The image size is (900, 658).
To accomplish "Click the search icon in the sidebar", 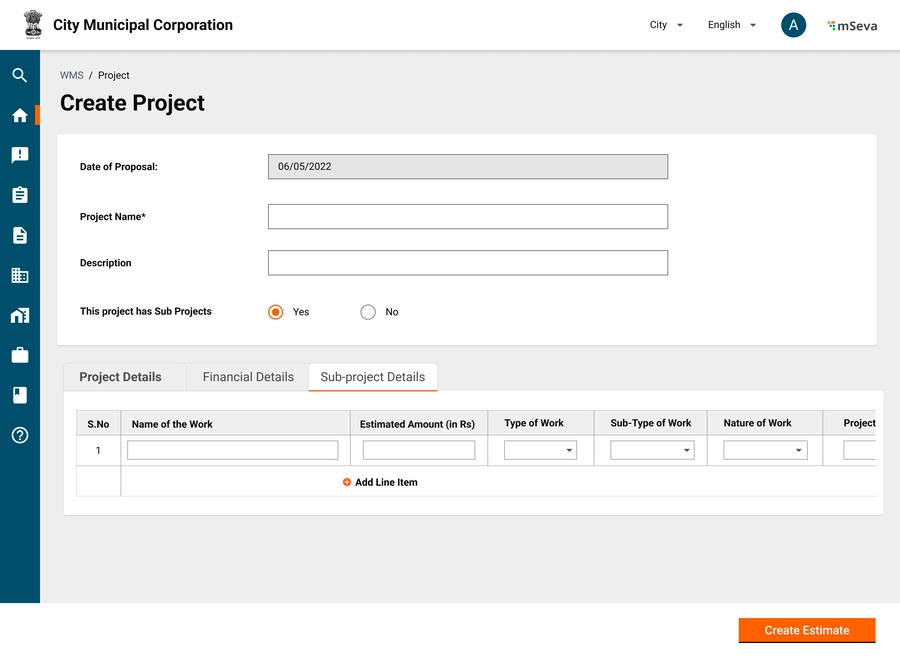I will pyautogui.click(x=19, y=75).
